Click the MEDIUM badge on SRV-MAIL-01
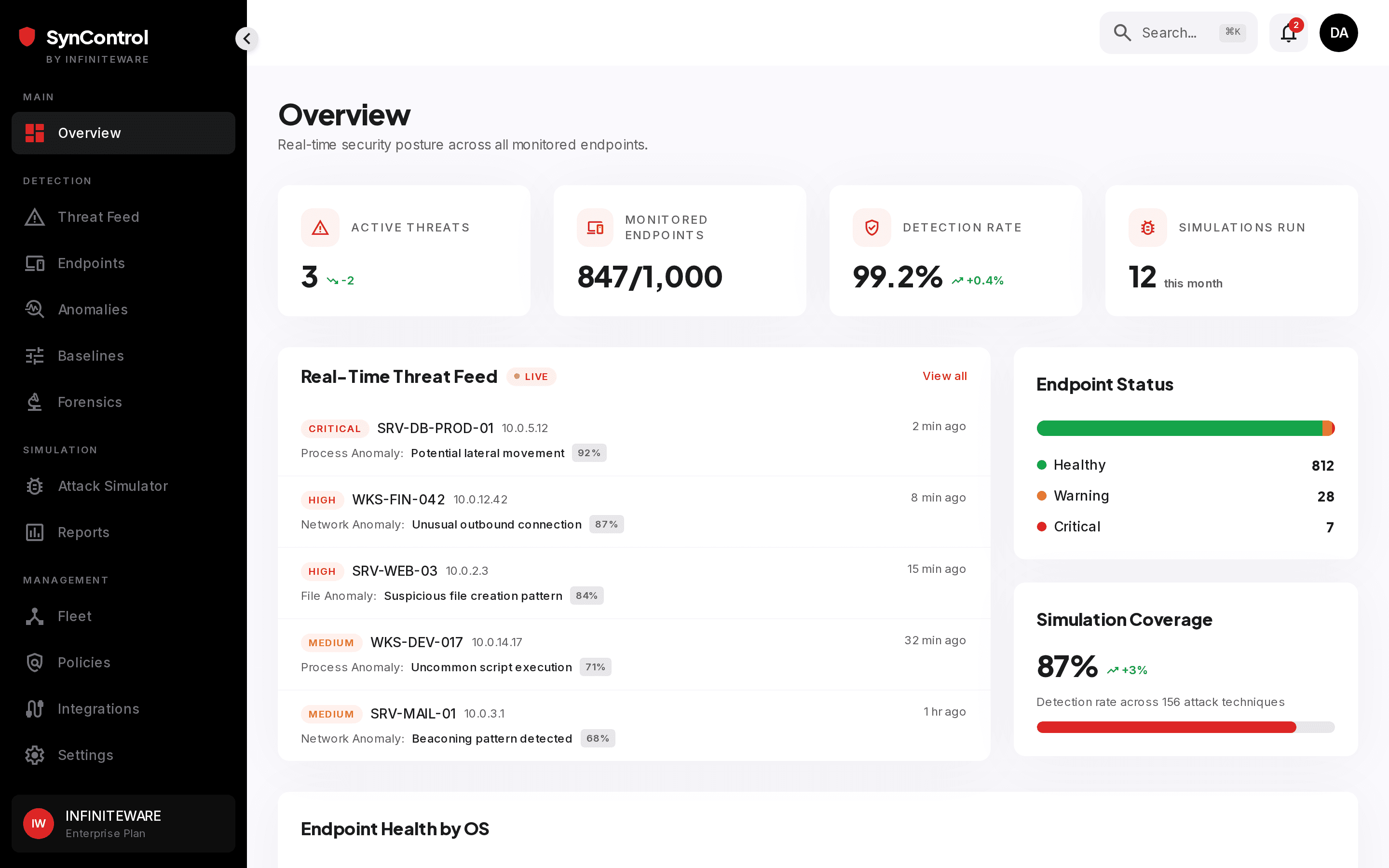 [x=331, y=714]
